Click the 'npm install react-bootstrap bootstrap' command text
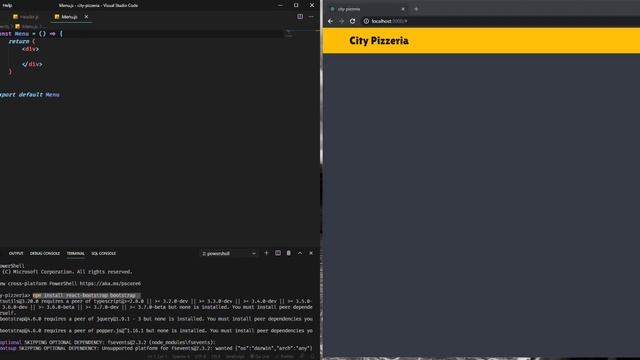 point(84,295)
